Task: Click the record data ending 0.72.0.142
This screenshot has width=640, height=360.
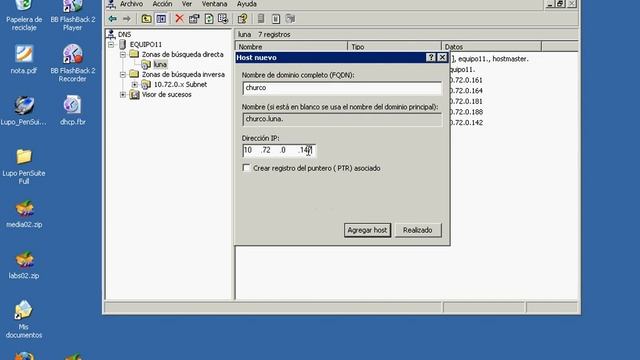Action: coord(466,122)
